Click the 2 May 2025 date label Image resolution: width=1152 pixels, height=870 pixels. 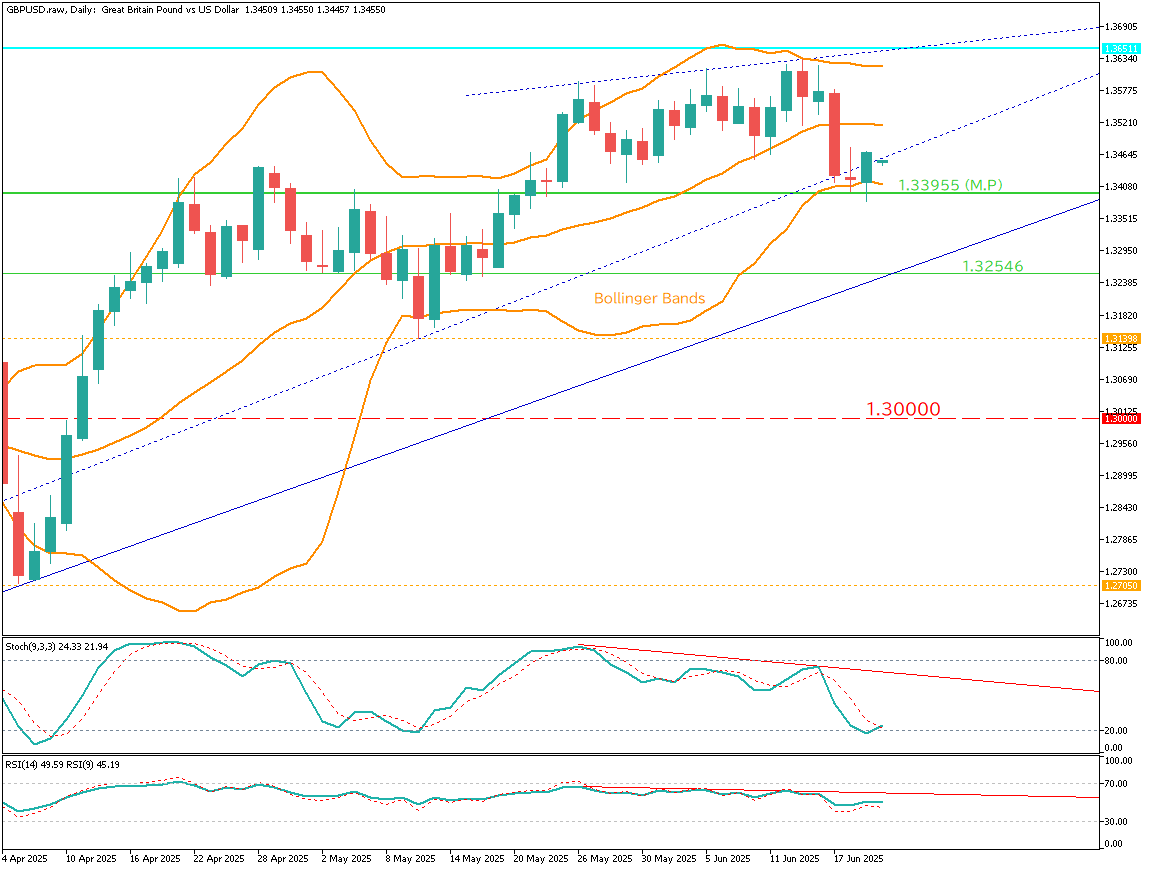(x=346, y=858)
